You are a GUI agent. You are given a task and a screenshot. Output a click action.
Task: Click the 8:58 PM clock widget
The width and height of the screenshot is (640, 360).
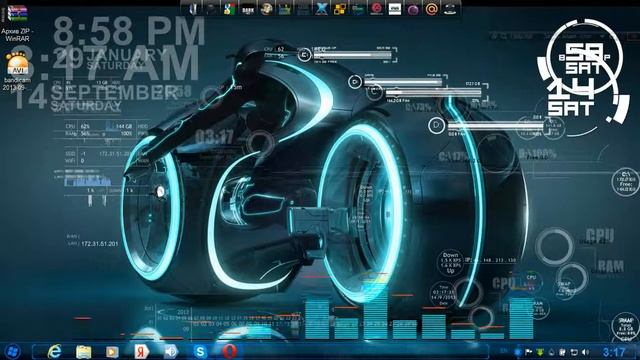[129, 31]
